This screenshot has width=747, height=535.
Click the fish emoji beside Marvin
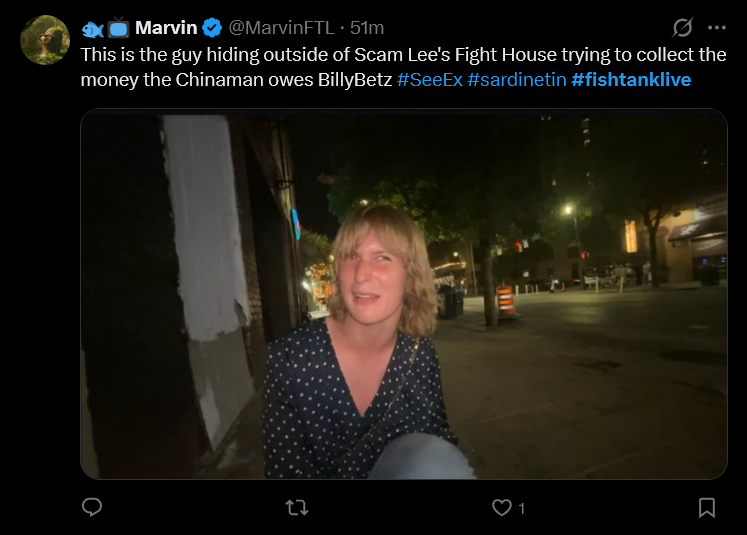(92, 30)
